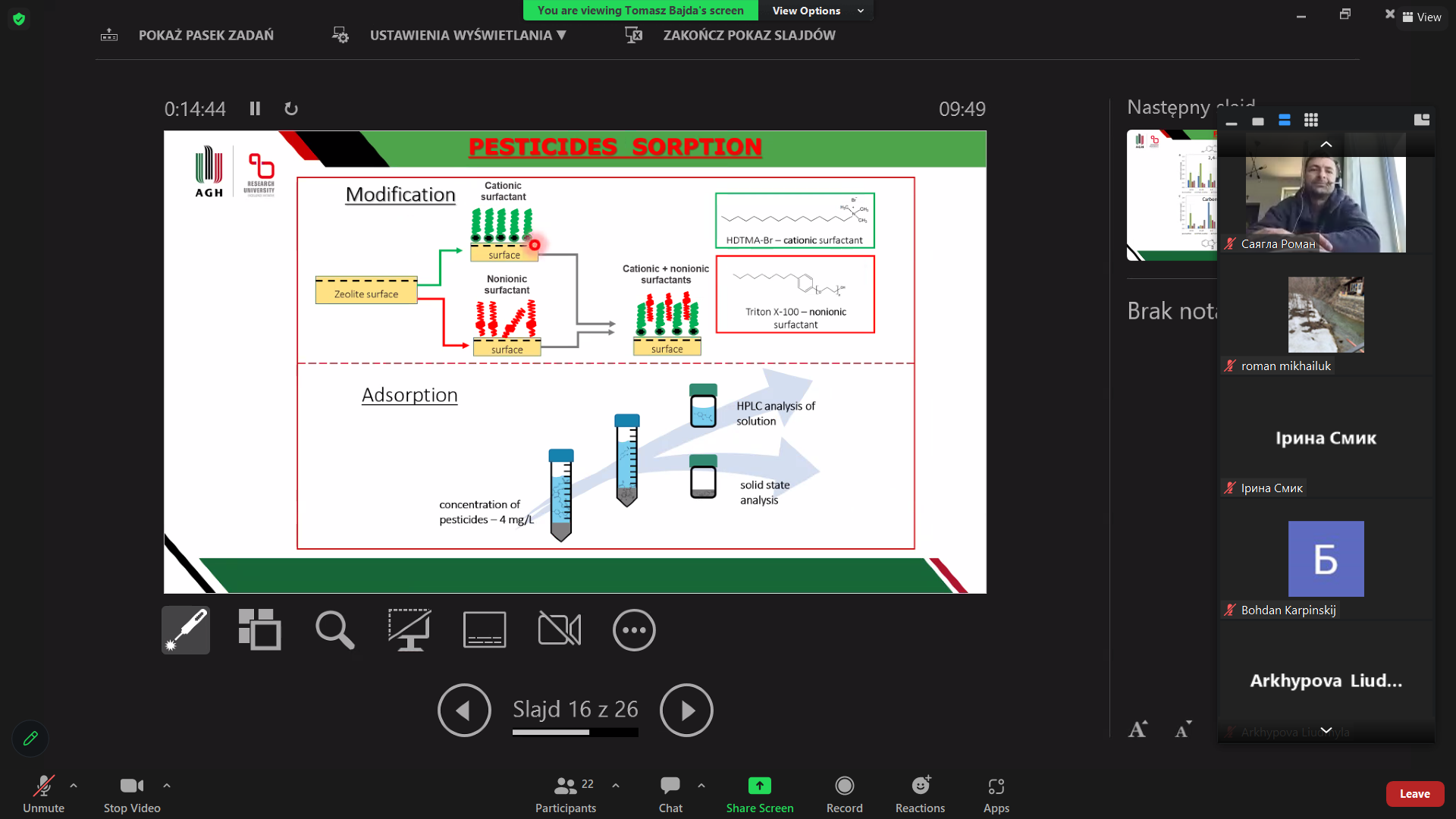The width and height of the screenshot is (1456, 819).
Task: Open USTAWIENIA WYŚWIETLANIA dropdown menu
Action: click(x=467, y=35)
